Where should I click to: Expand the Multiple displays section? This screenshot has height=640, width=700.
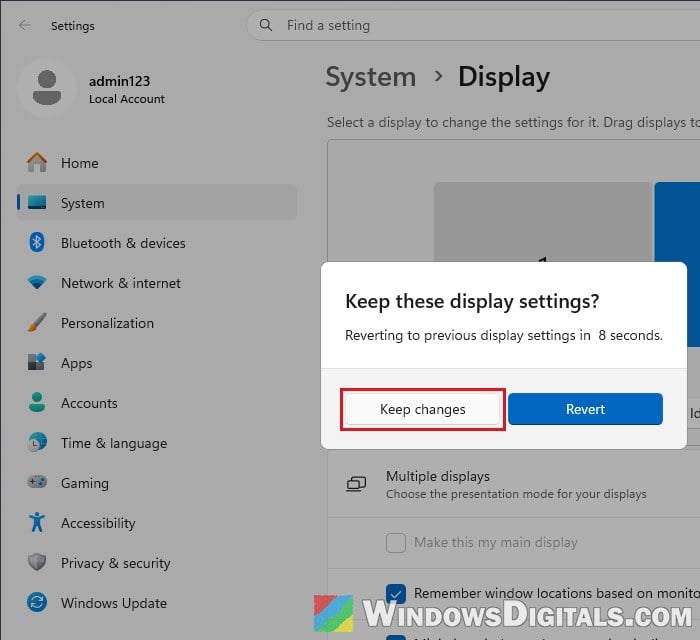(x=513, y=484)
